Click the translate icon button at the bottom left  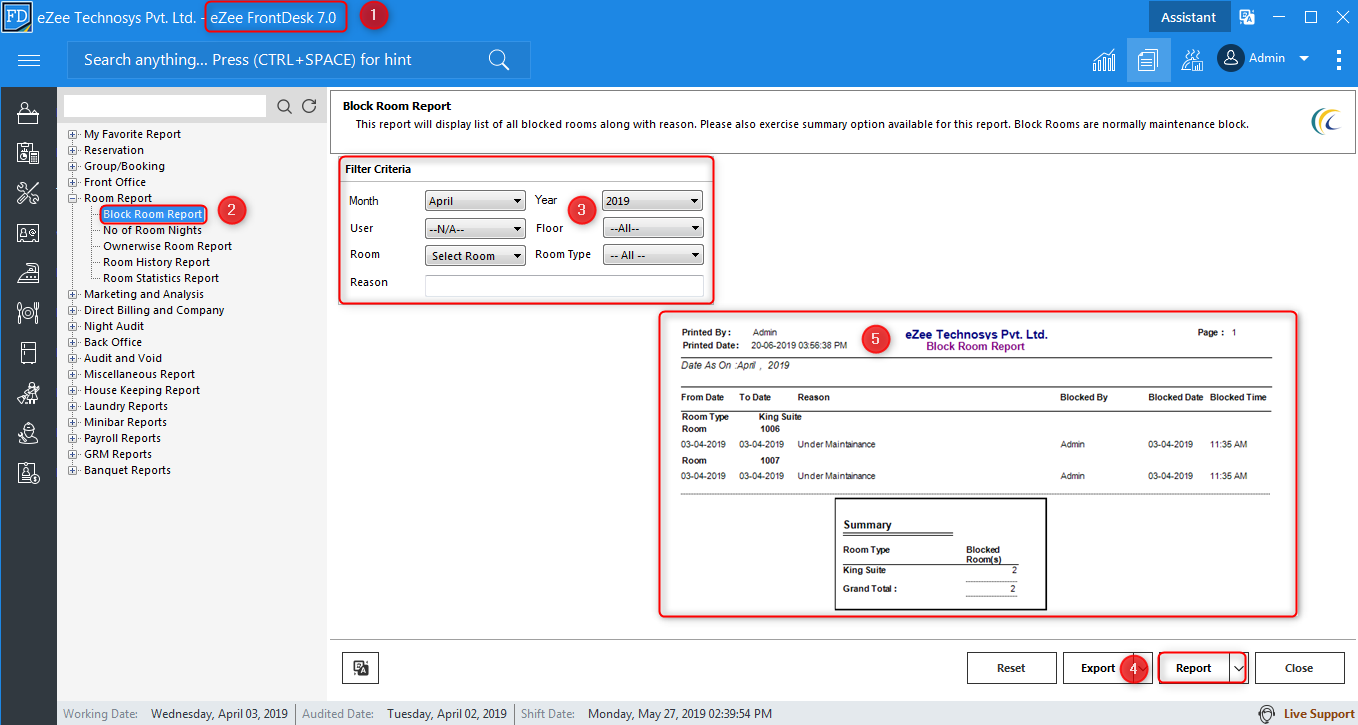(x=360, y=668)
